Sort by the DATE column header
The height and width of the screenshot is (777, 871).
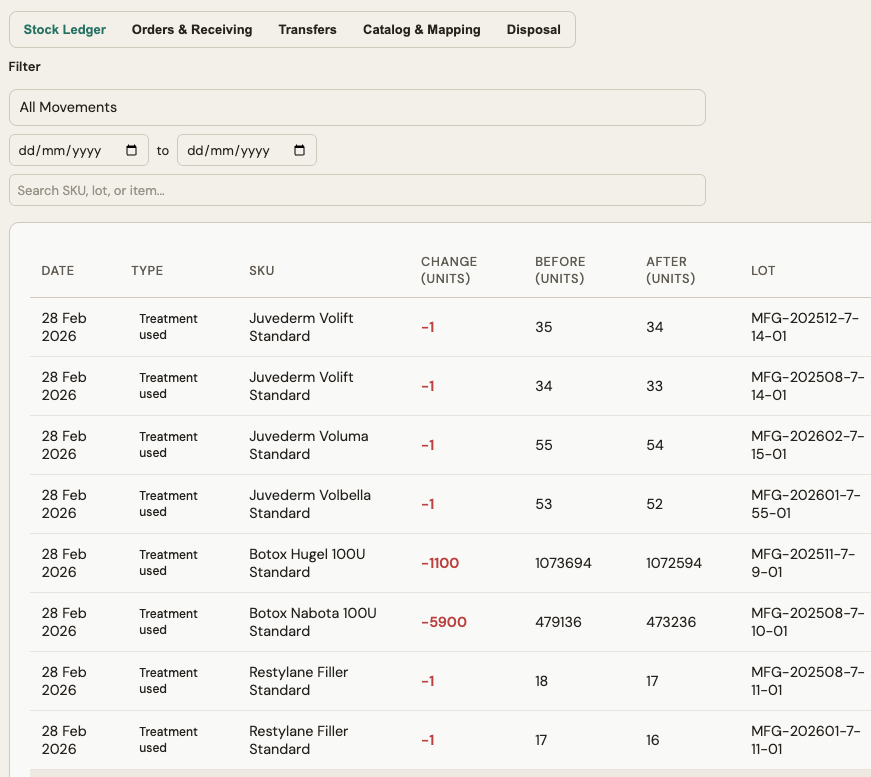coord(57,270)
